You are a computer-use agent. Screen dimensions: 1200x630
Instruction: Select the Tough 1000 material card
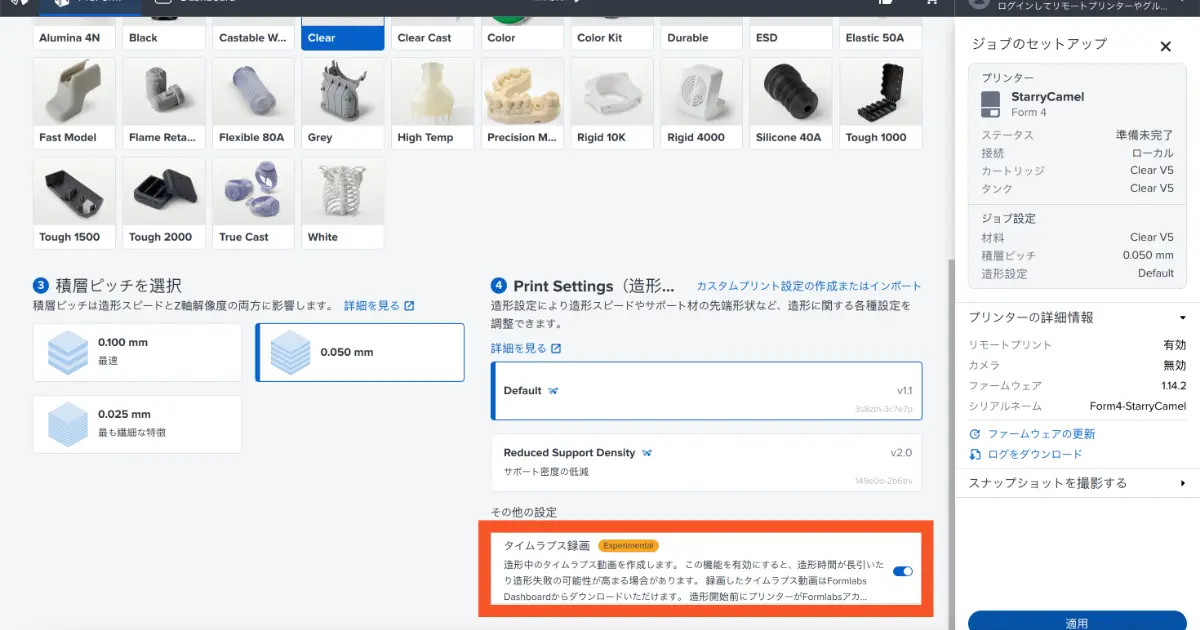coord(881,103)
